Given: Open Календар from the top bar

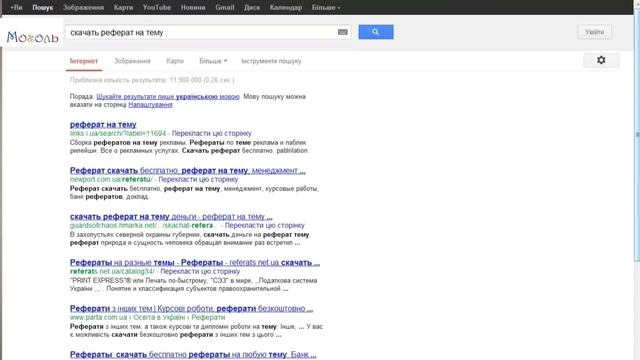Looking at the screenshot, I should coord(286,7).
